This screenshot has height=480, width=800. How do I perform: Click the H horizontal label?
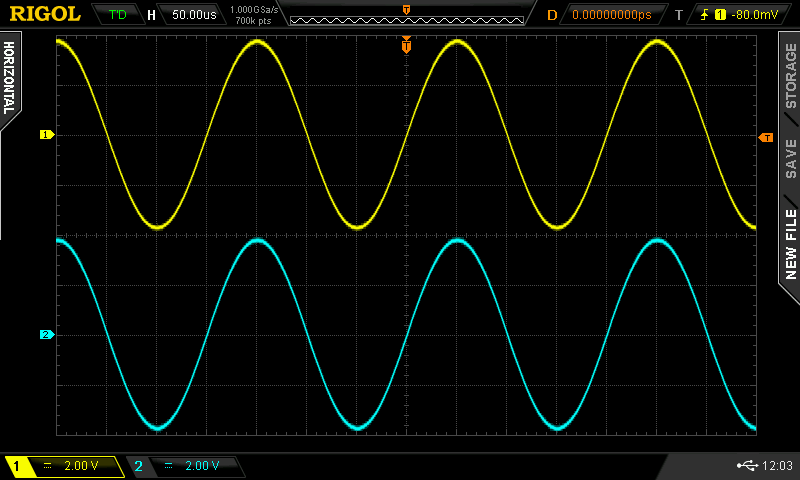(x=151, y=15)
